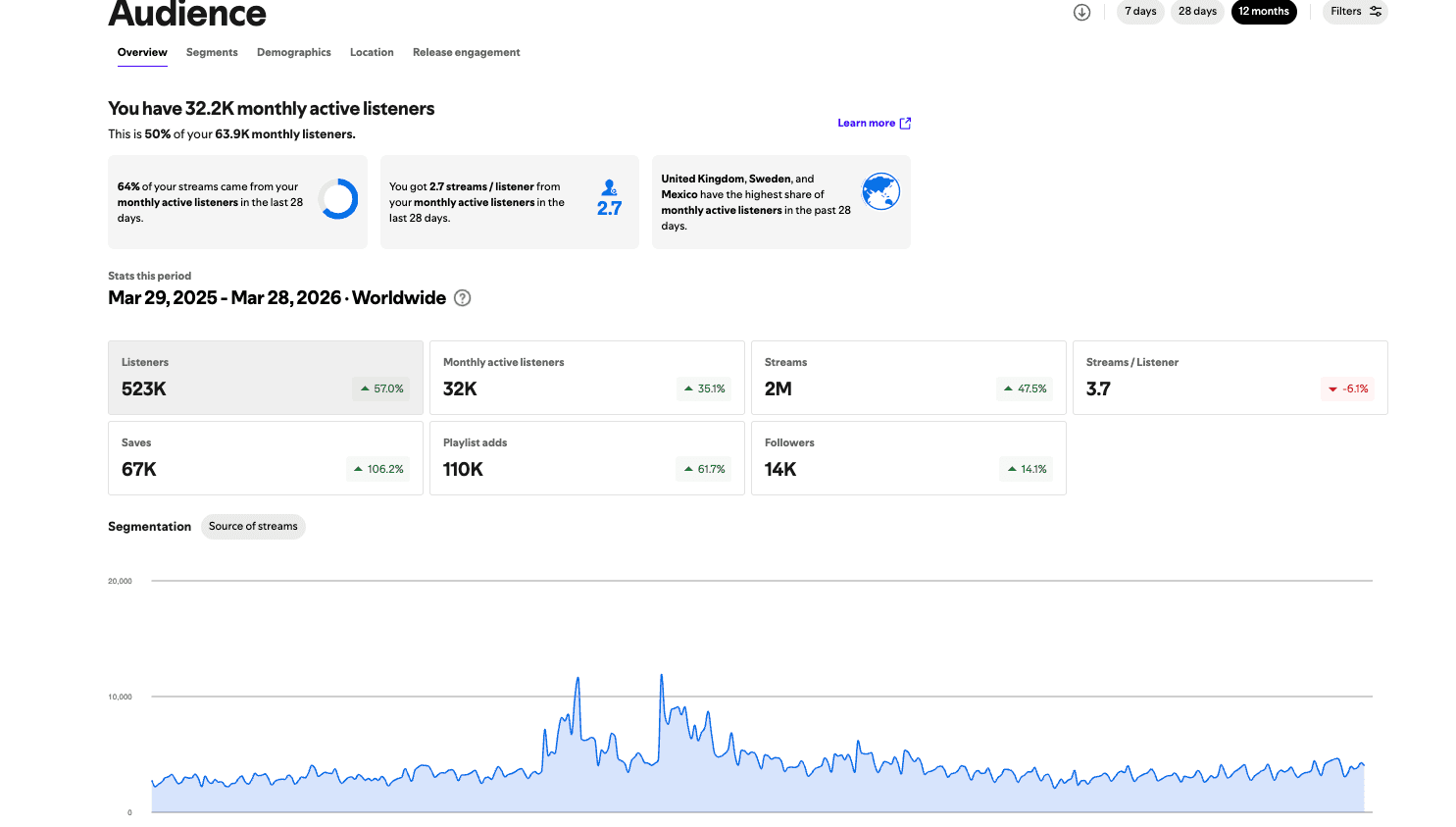Click the 14.1% Followers change badge
This screenshot has height=827, width=1456.
pos(1027,470)
